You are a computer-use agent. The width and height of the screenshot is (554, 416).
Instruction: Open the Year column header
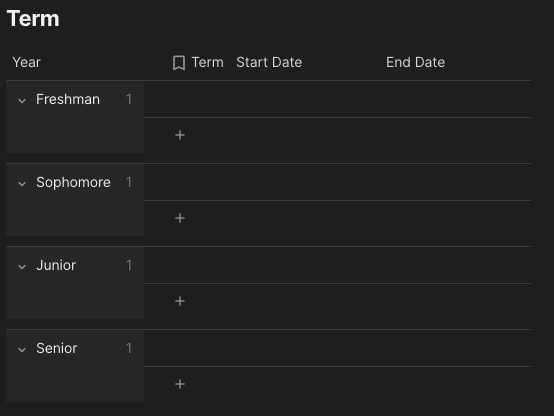[26, 62]
